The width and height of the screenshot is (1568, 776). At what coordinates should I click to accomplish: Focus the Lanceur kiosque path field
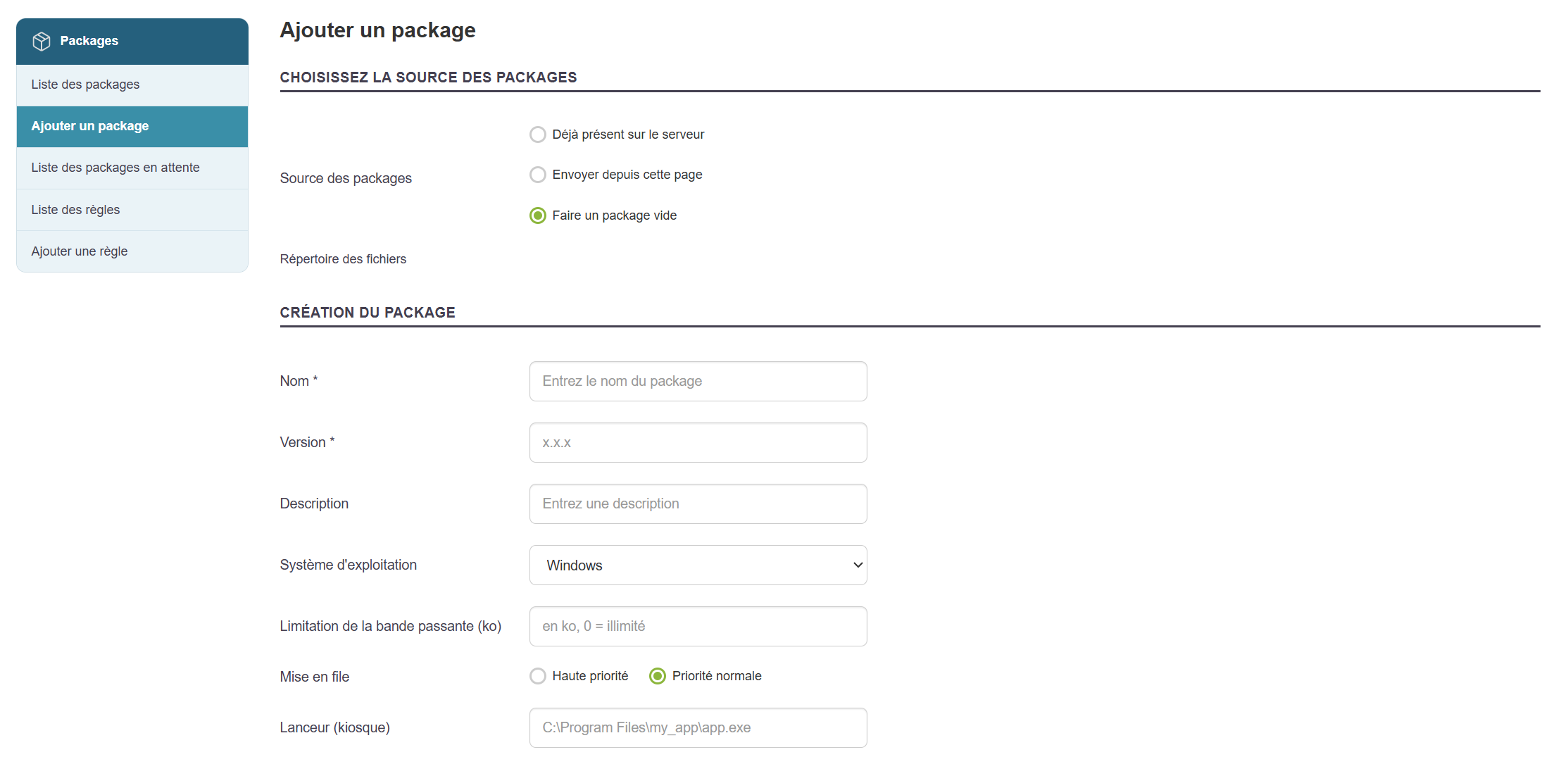click(697, 728)
